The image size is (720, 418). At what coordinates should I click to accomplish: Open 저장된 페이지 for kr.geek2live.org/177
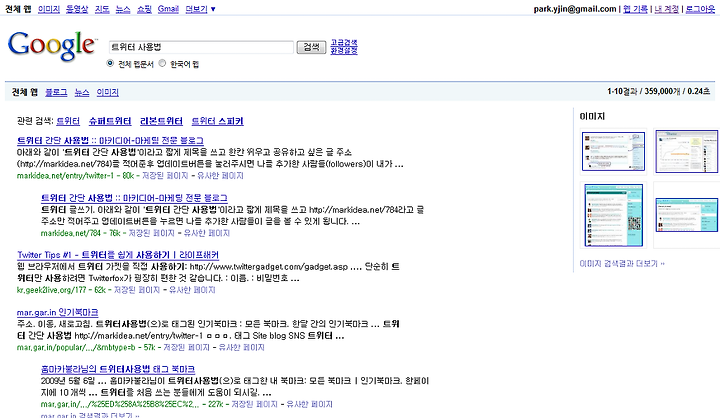pos(137,290)
